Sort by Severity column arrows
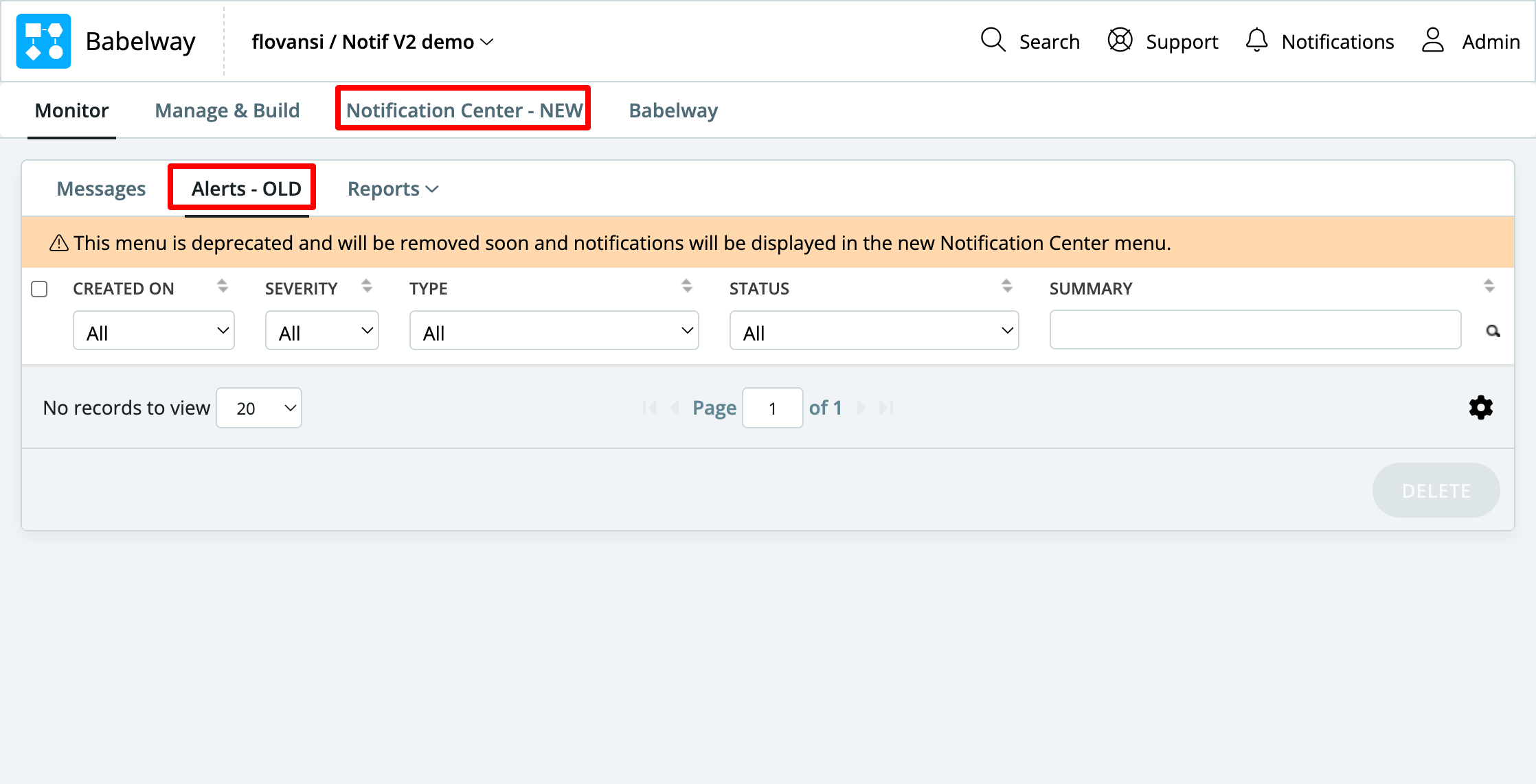 367,286
